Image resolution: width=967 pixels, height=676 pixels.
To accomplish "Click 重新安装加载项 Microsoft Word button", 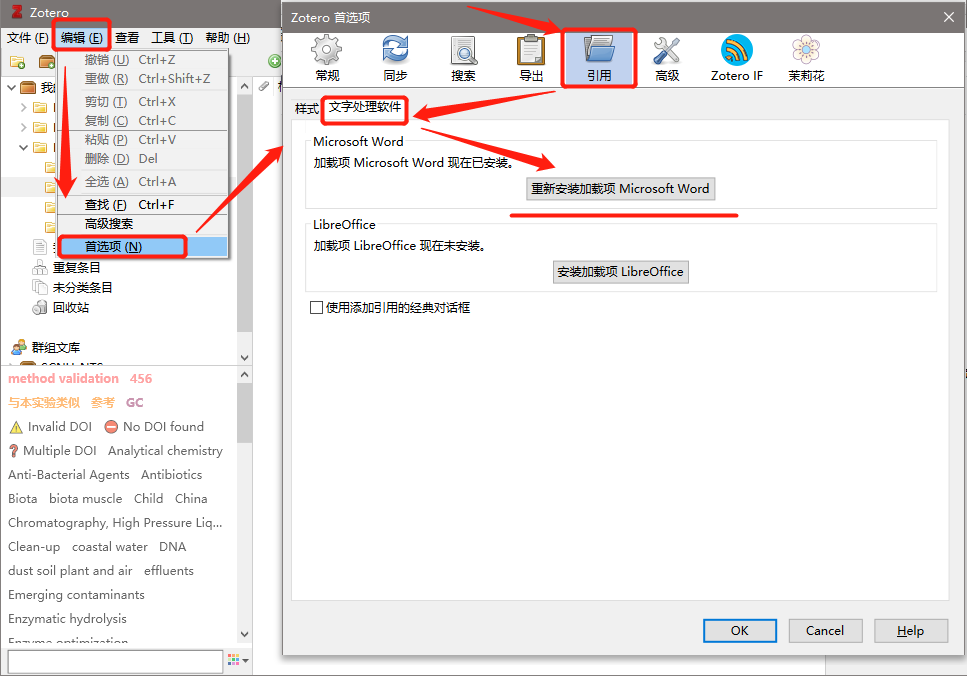I will click(620, 189).
